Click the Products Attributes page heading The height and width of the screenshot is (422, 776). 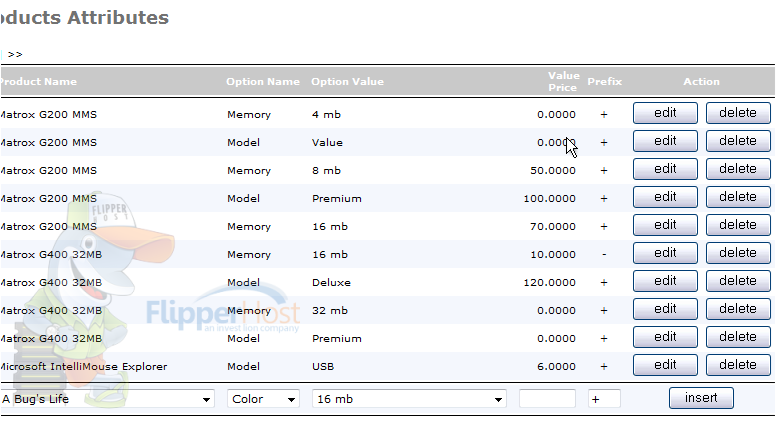pyautogui.click(x=84, y=18)
